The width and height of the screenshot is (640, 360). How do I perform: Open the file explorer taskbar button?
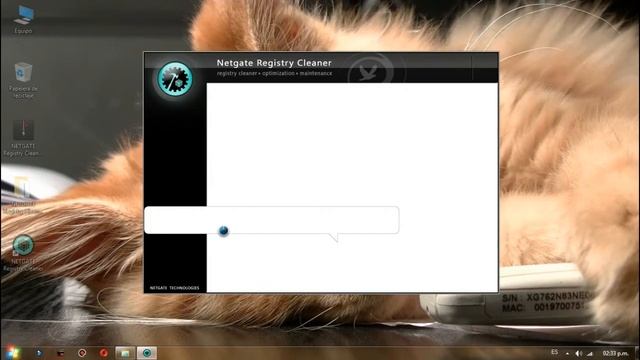coord(125,353)
